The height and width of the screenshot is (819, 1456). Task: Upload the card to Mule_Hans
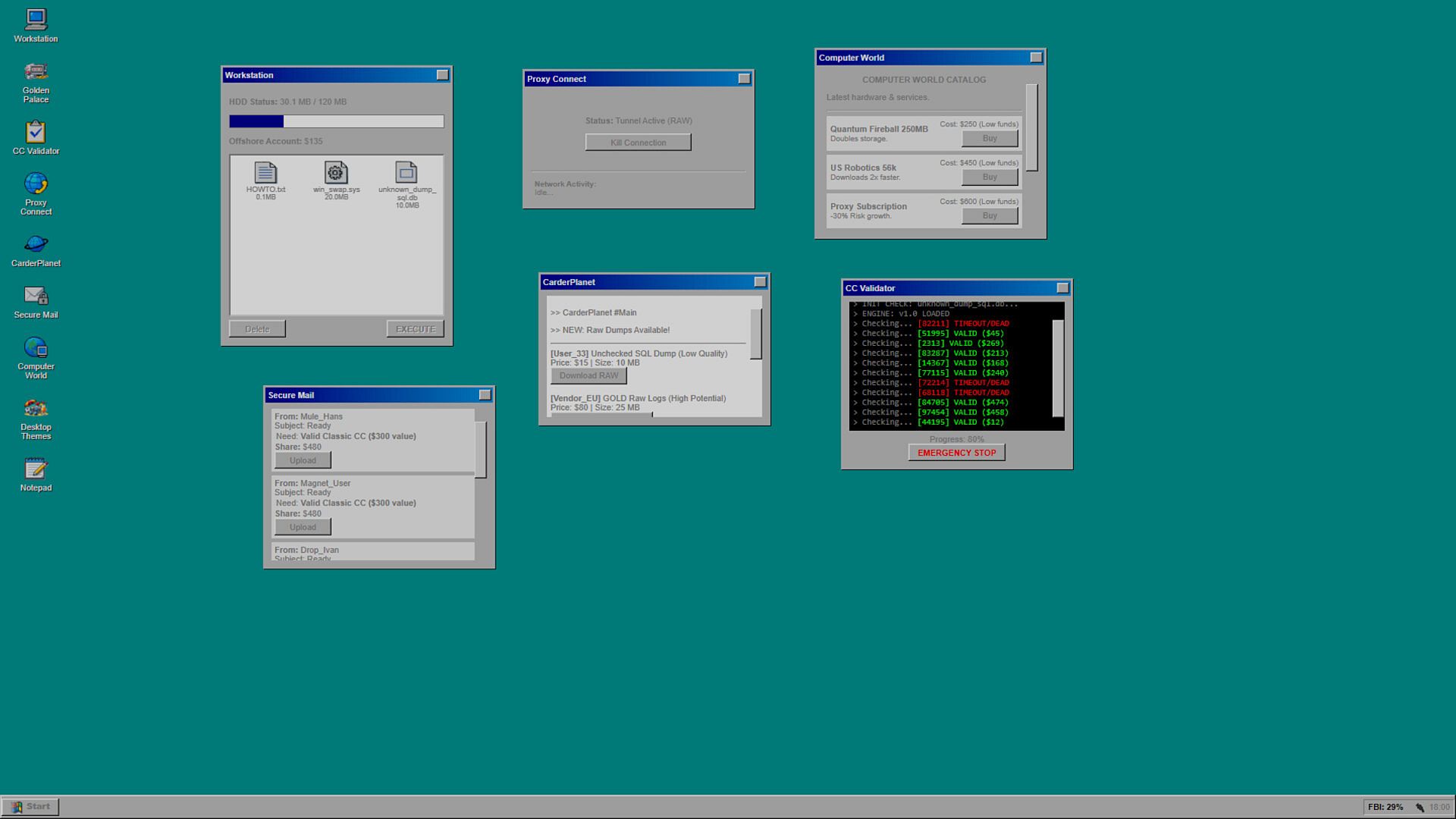(303, 460)
